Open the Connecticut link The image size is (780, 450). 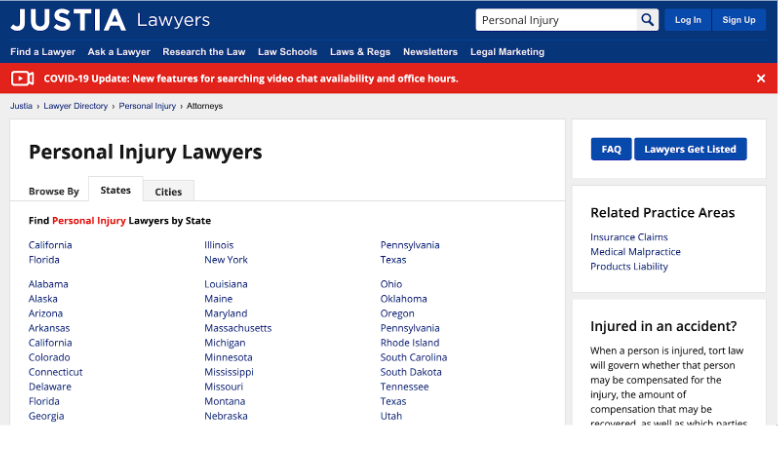[55, 372]
